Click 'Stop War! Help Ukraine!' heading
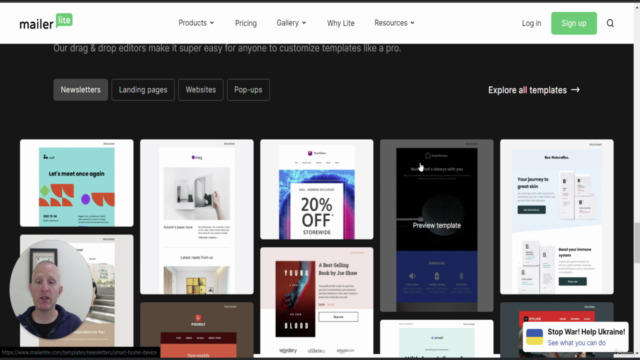Viewport: 640px width, 360px height. coord(586,332)
